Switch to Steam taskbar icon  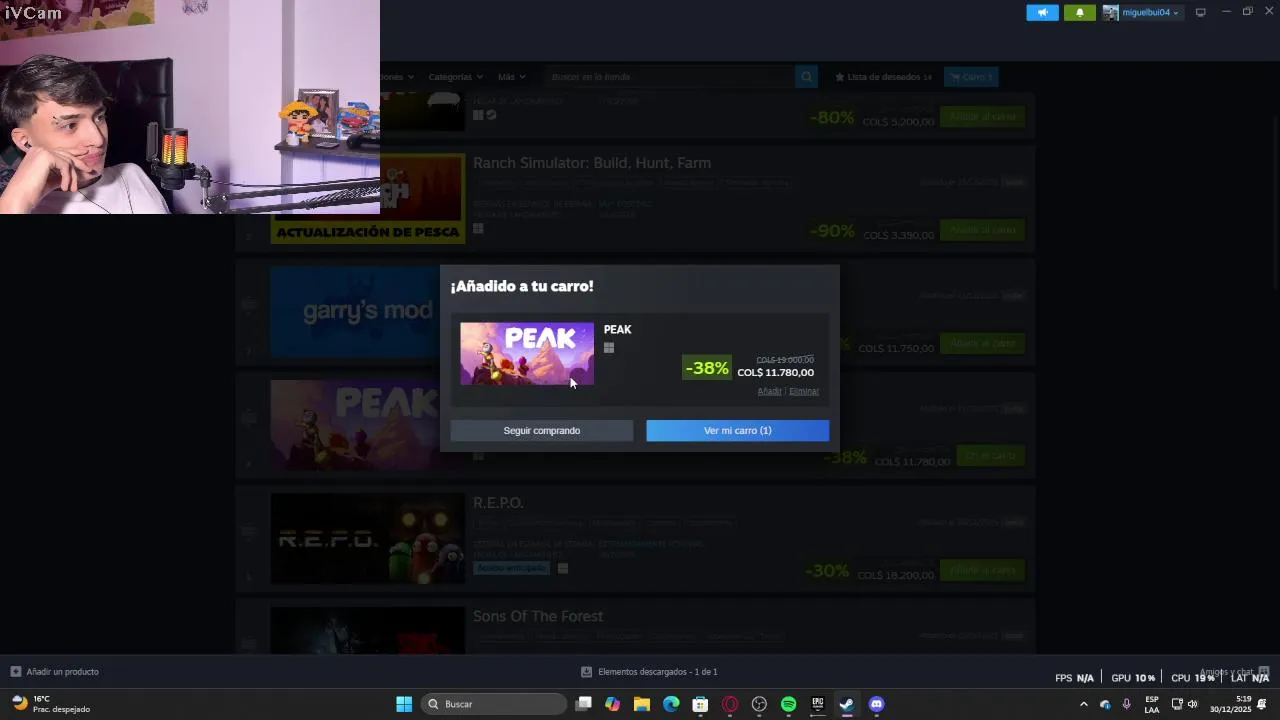[x=847, y=704]
